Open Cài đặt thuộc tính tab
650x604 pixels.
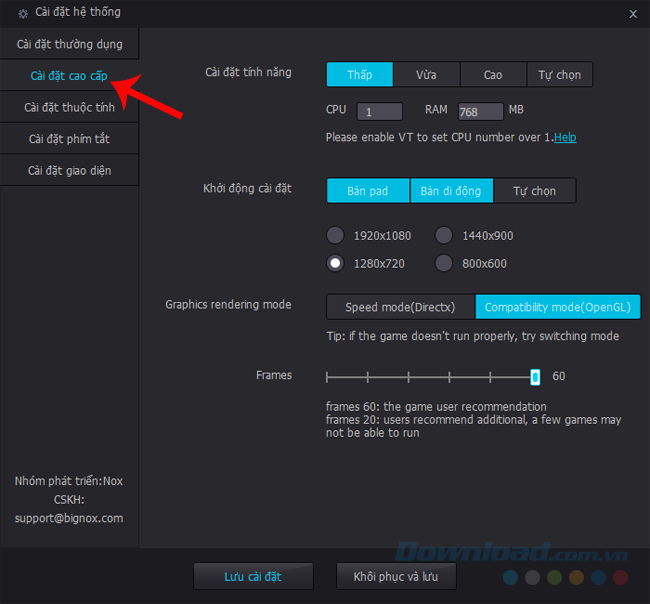[69, 107]
